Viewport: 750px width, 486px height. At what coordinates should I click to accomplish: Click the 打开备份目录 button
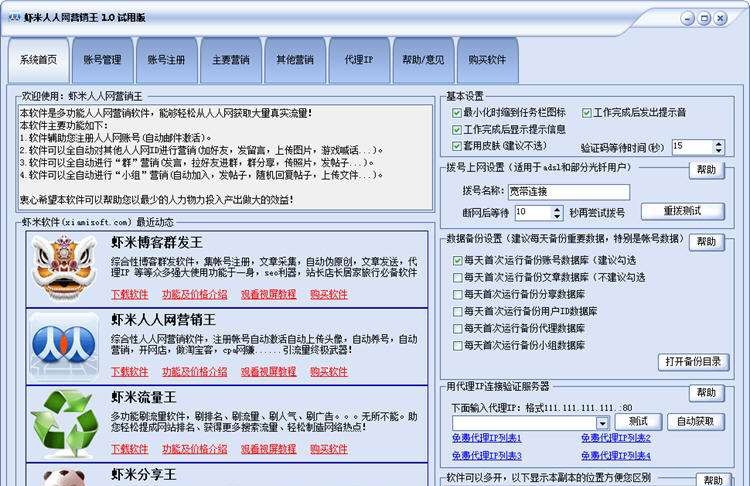[693, 362]
